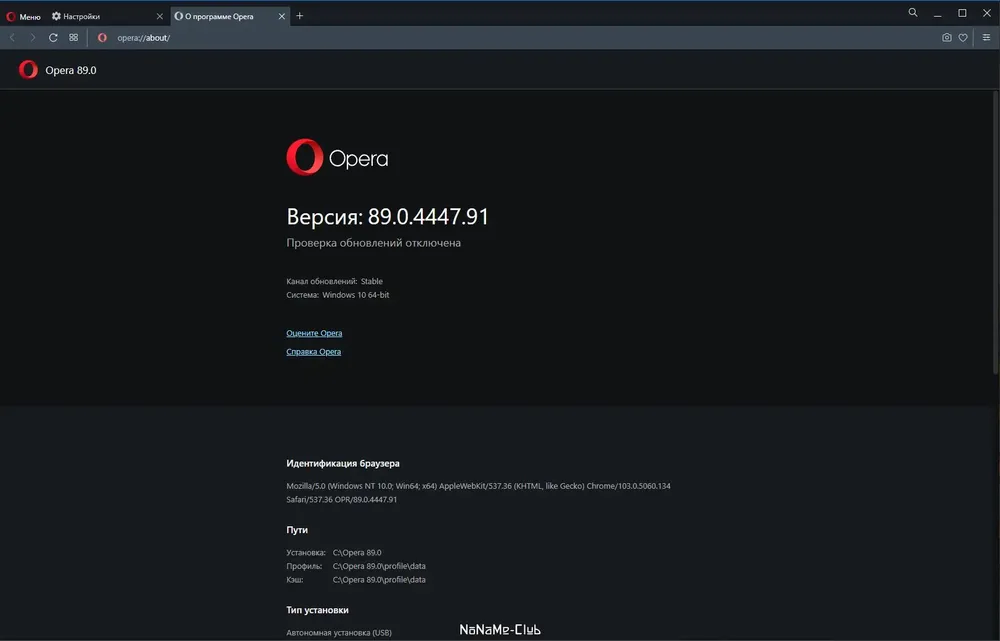Take a snapshot with camera icon
This screenshot has height=641, width=1000.
(947, 38)
